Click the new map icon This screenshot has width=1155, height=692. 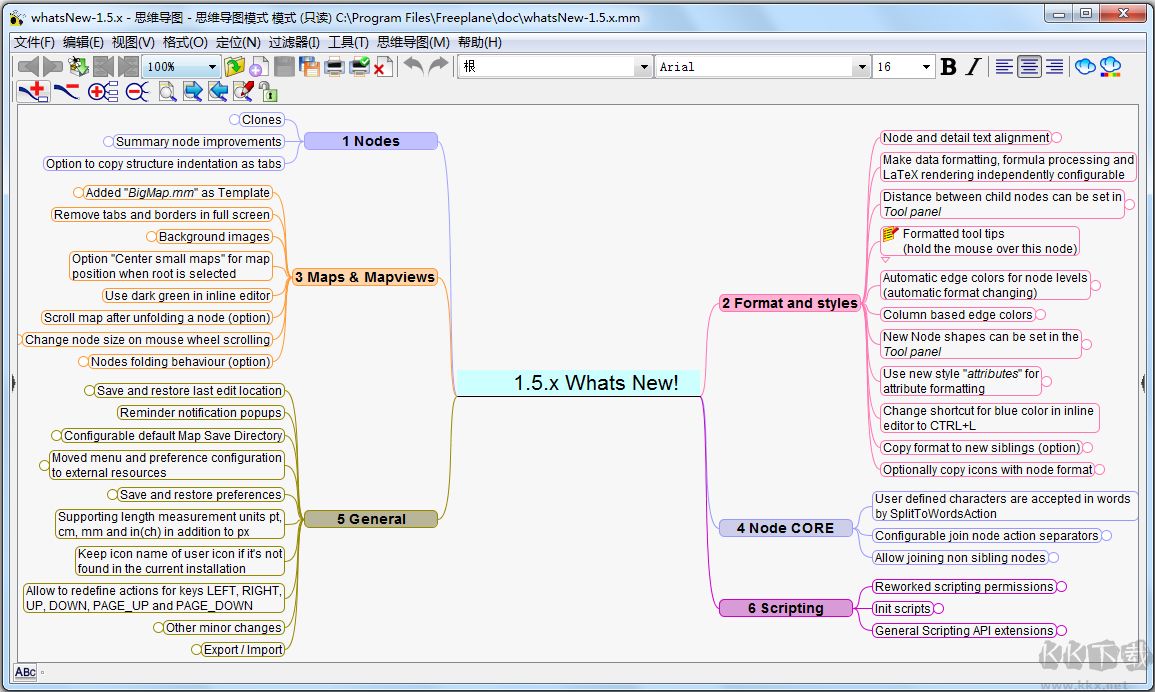[x=258, y=67]
